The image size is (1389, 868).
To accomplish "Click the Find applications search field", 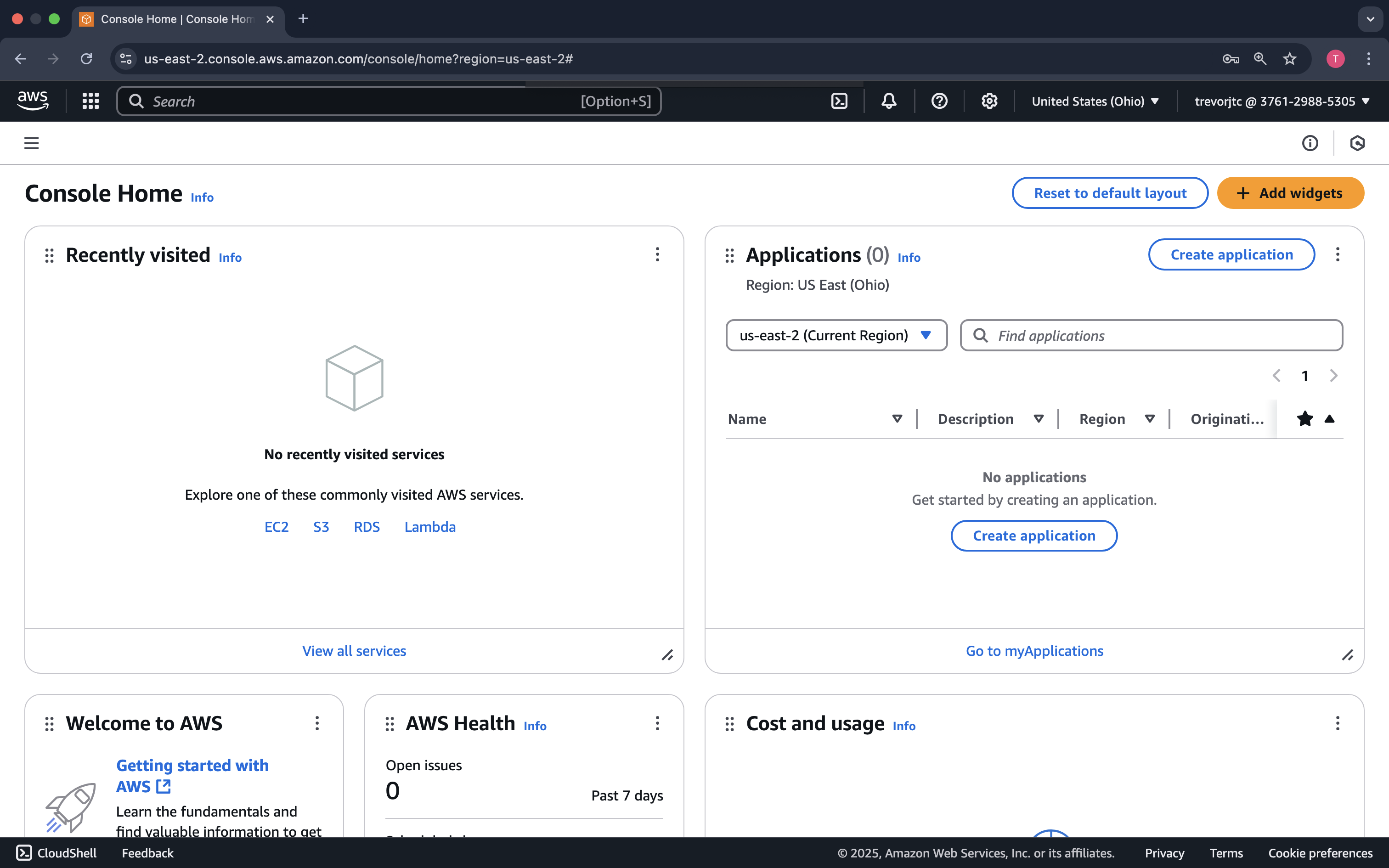I will (x=1151, y=335).
